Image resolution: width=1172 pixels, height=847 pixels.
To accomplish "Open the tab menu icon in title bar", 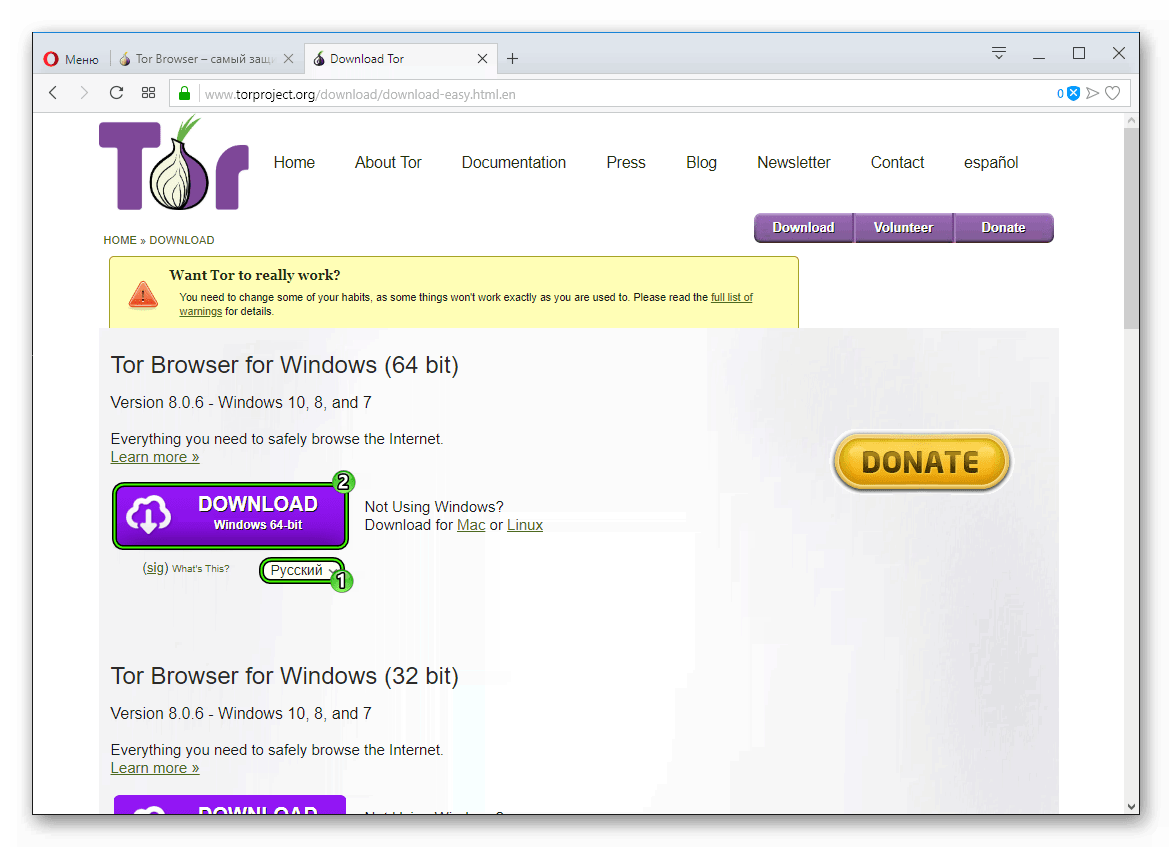I will [999, 53].
